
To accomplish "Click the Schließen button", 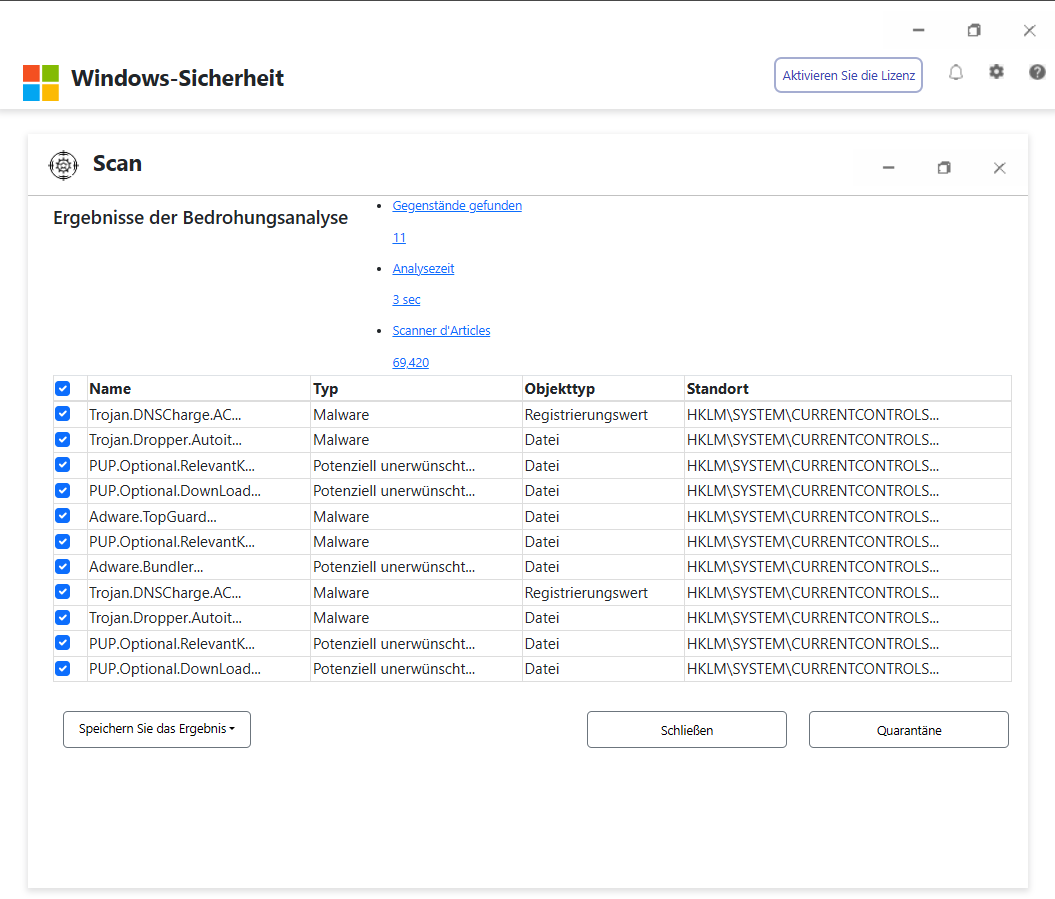I will [687, 730].
